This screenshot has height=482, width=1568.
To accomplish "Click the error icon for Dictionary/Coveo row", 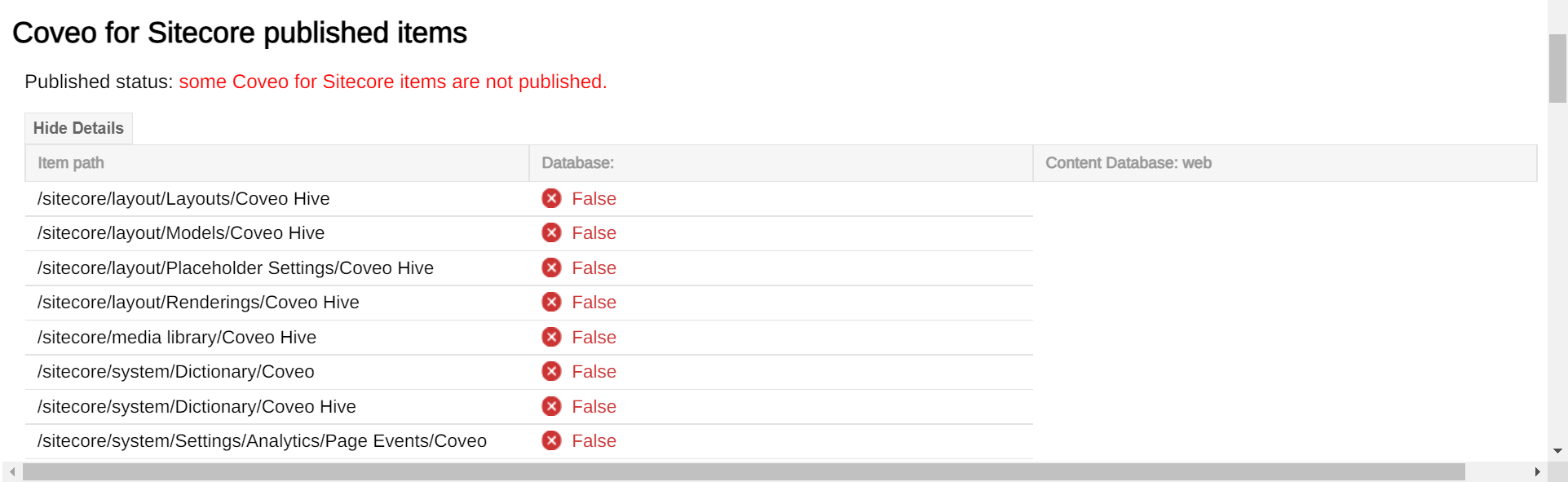I will 552,372.
